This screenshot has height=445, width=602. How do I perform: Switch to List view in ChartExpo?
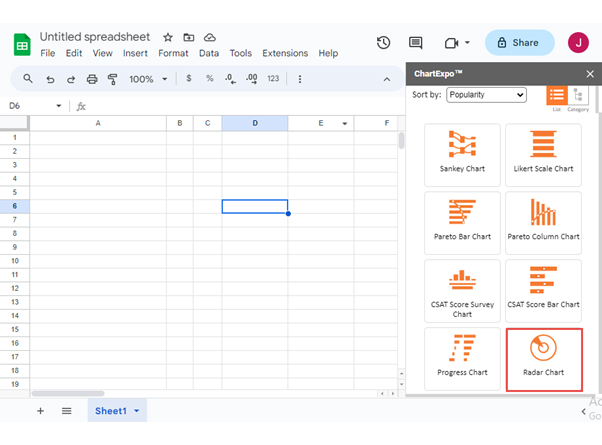(556, 96)
